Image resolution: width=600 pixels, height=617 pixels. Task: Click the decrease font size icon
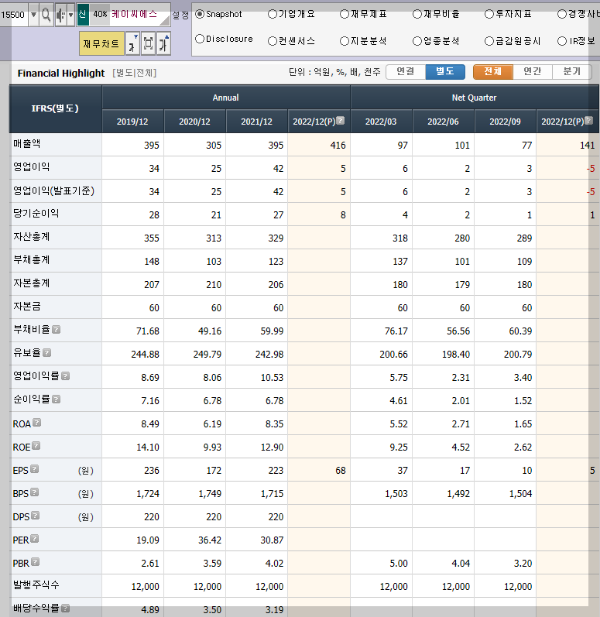pos(133,43)
